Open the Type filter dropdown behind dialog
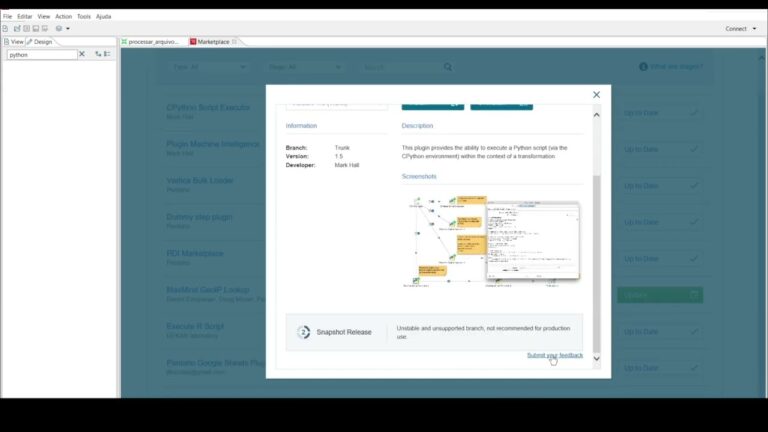This screenshot has width=768, height=432. (209, 67)
